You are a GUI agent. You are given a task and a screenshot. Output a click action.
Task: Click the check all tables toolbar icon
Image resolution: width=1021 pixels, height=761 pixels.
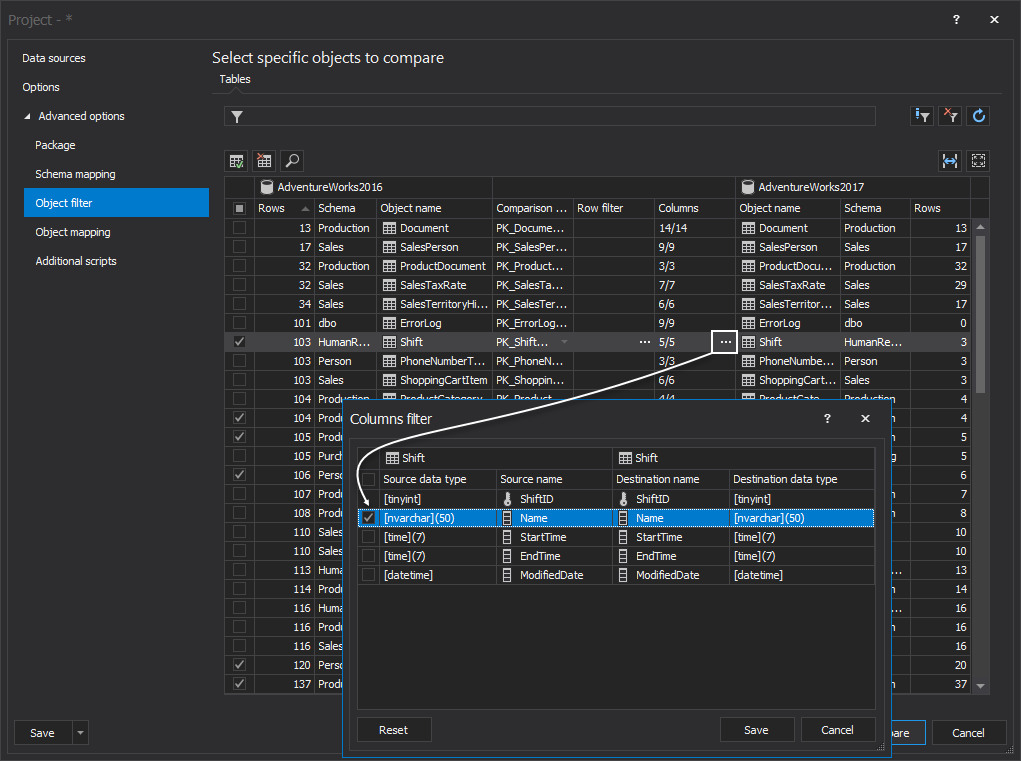tap(237, 160)
